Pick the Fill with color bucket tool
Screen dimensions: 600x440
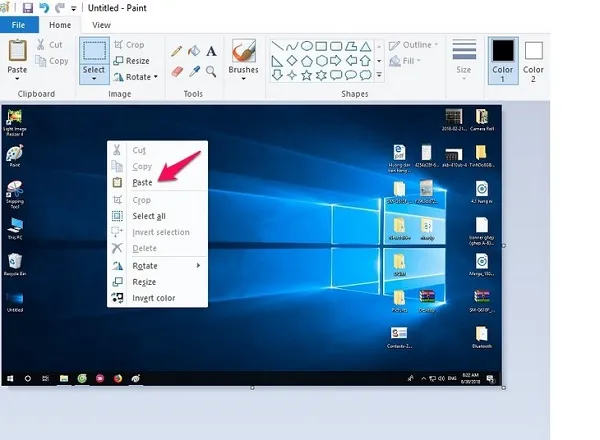194,50
